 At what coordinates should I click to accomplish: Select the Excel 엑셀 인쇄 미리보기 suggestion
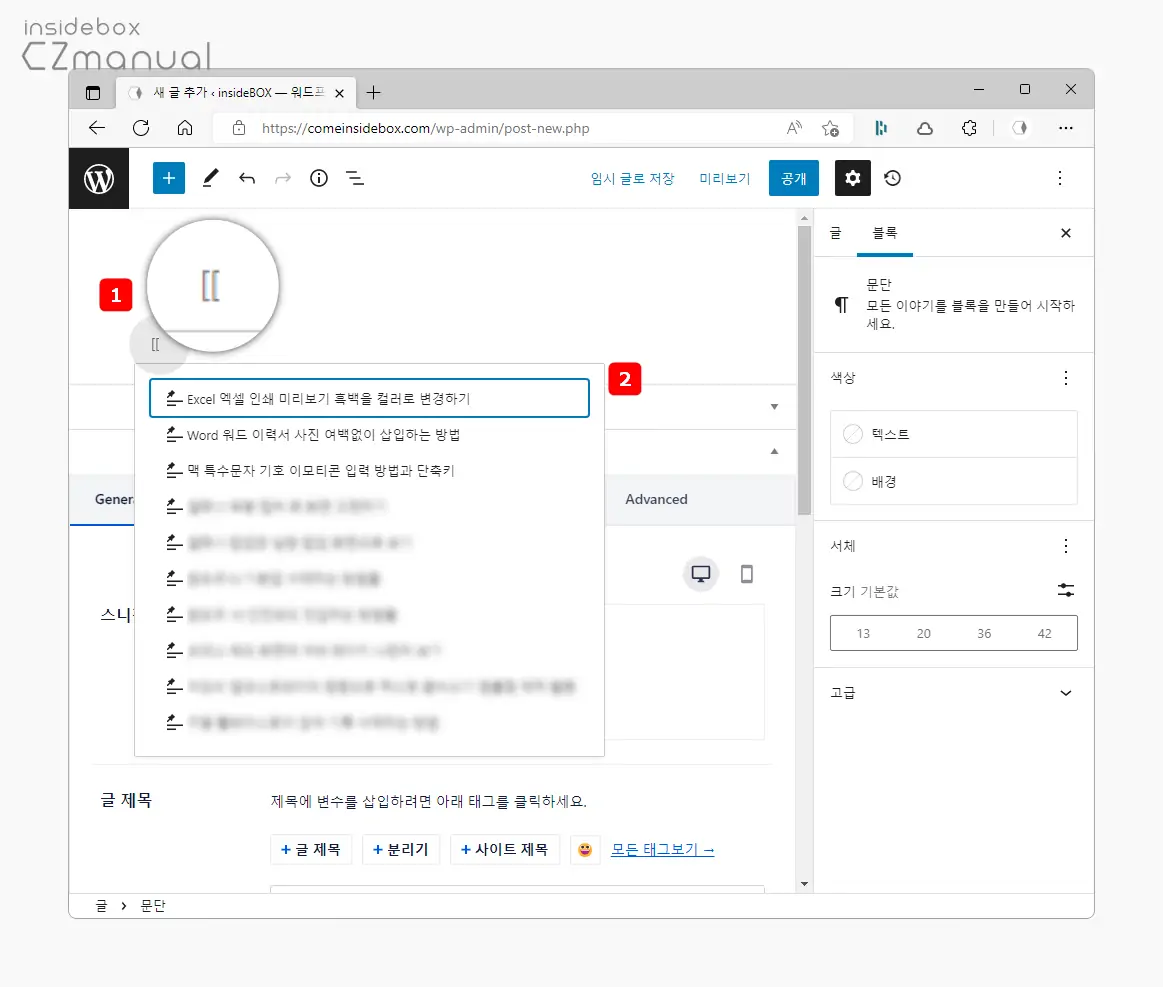pos(369,398)
